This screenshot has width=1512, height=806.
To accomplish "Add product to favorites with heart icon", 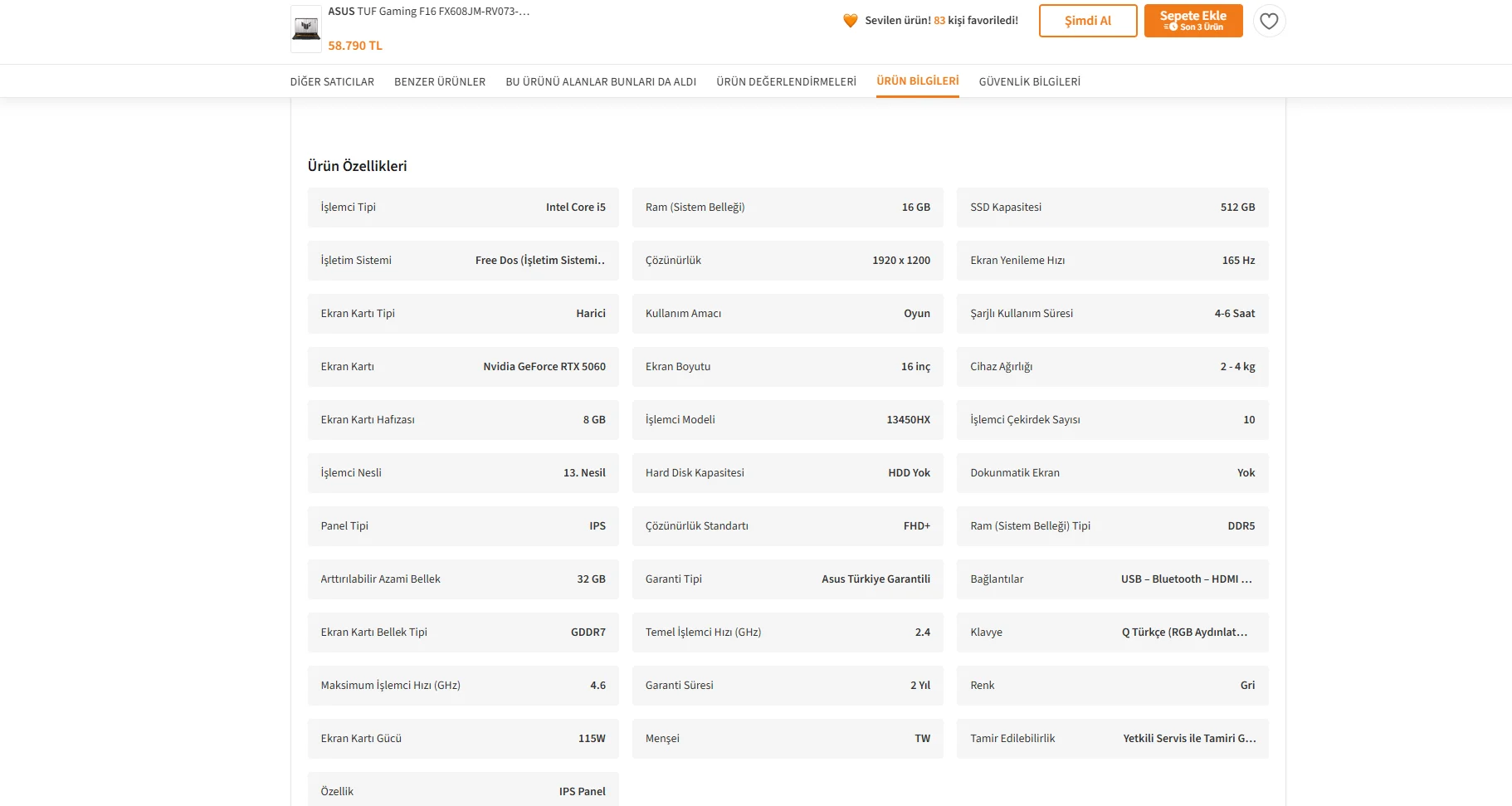I will point(1269,21).
